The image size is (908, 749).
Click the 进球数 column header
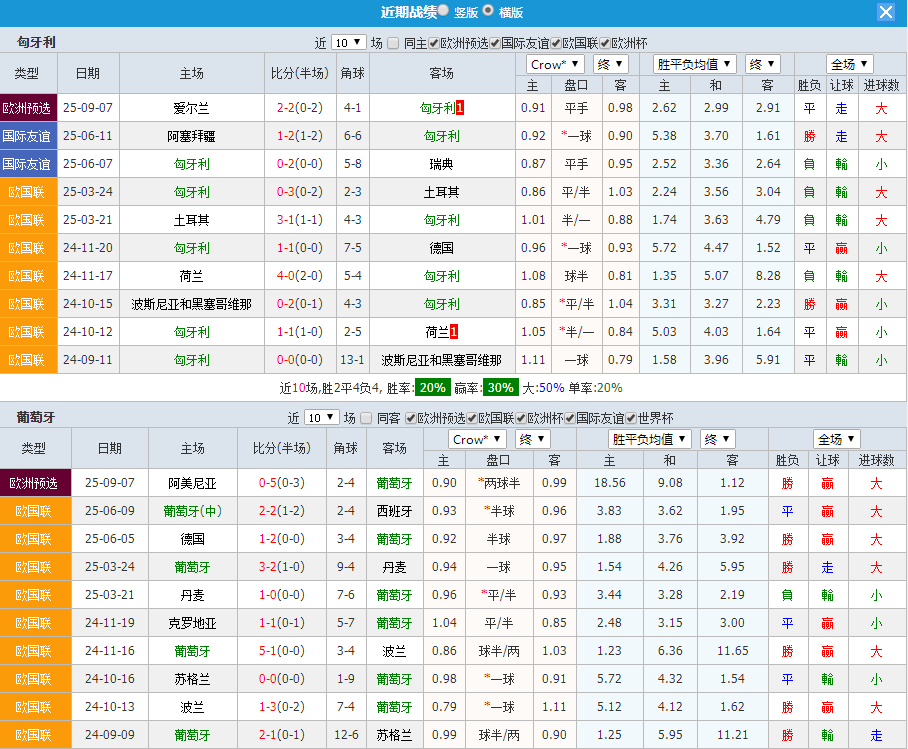(x=879, y=85)
